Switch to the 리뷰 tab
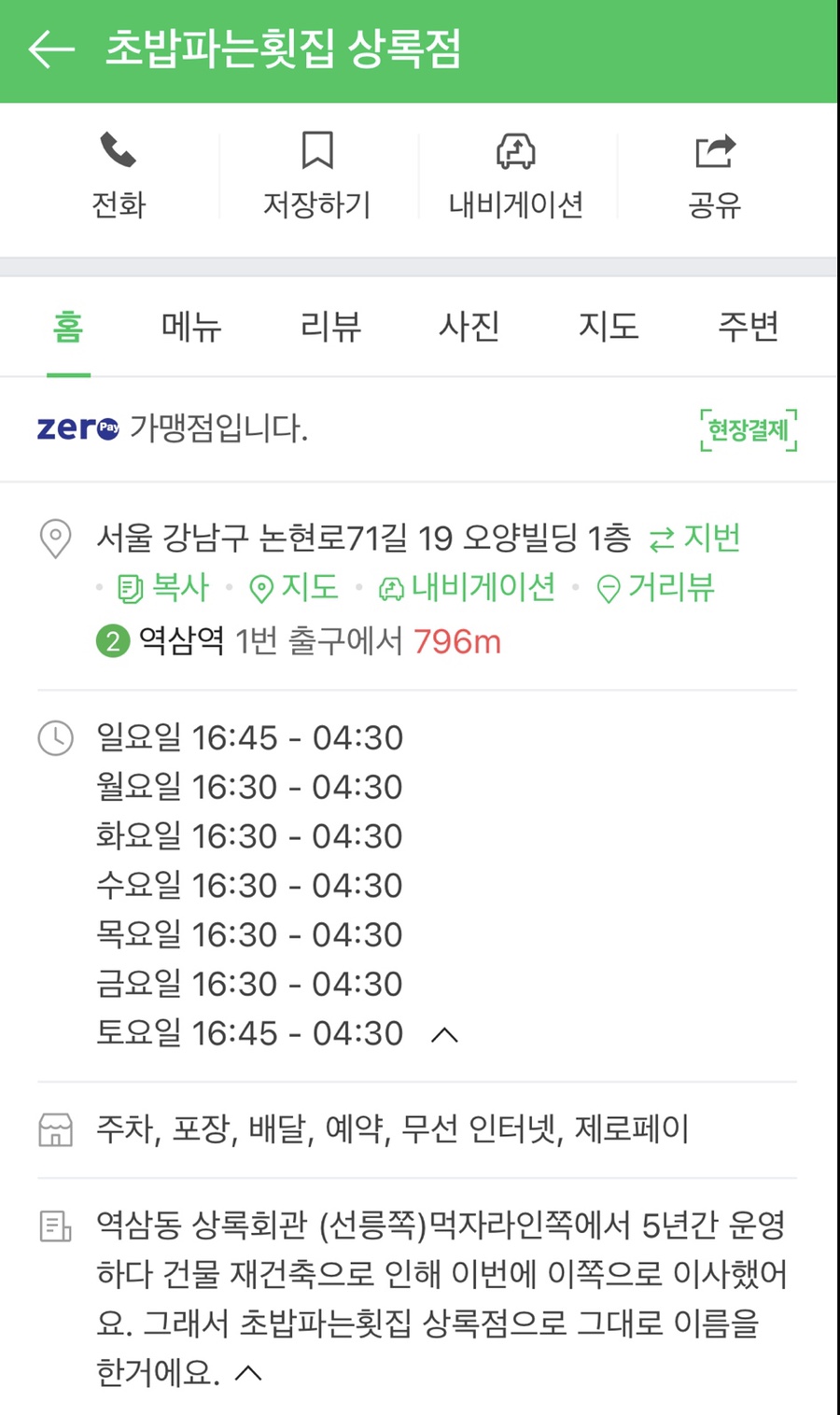840x1415 pixels. tap(330, 327)
